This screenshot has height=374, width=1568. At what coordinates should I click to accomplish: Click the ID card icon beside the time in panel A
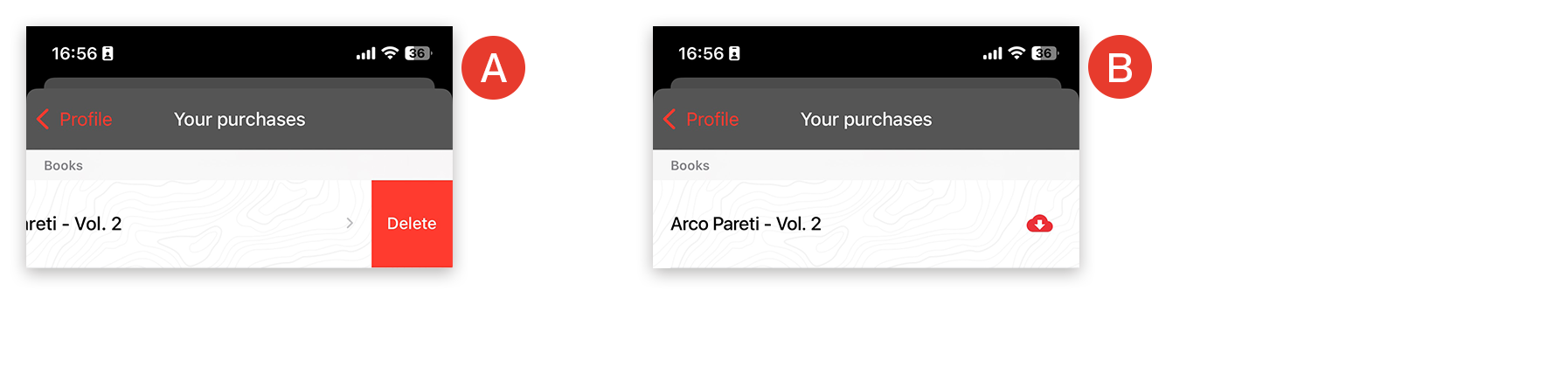(x=108, y=53)
